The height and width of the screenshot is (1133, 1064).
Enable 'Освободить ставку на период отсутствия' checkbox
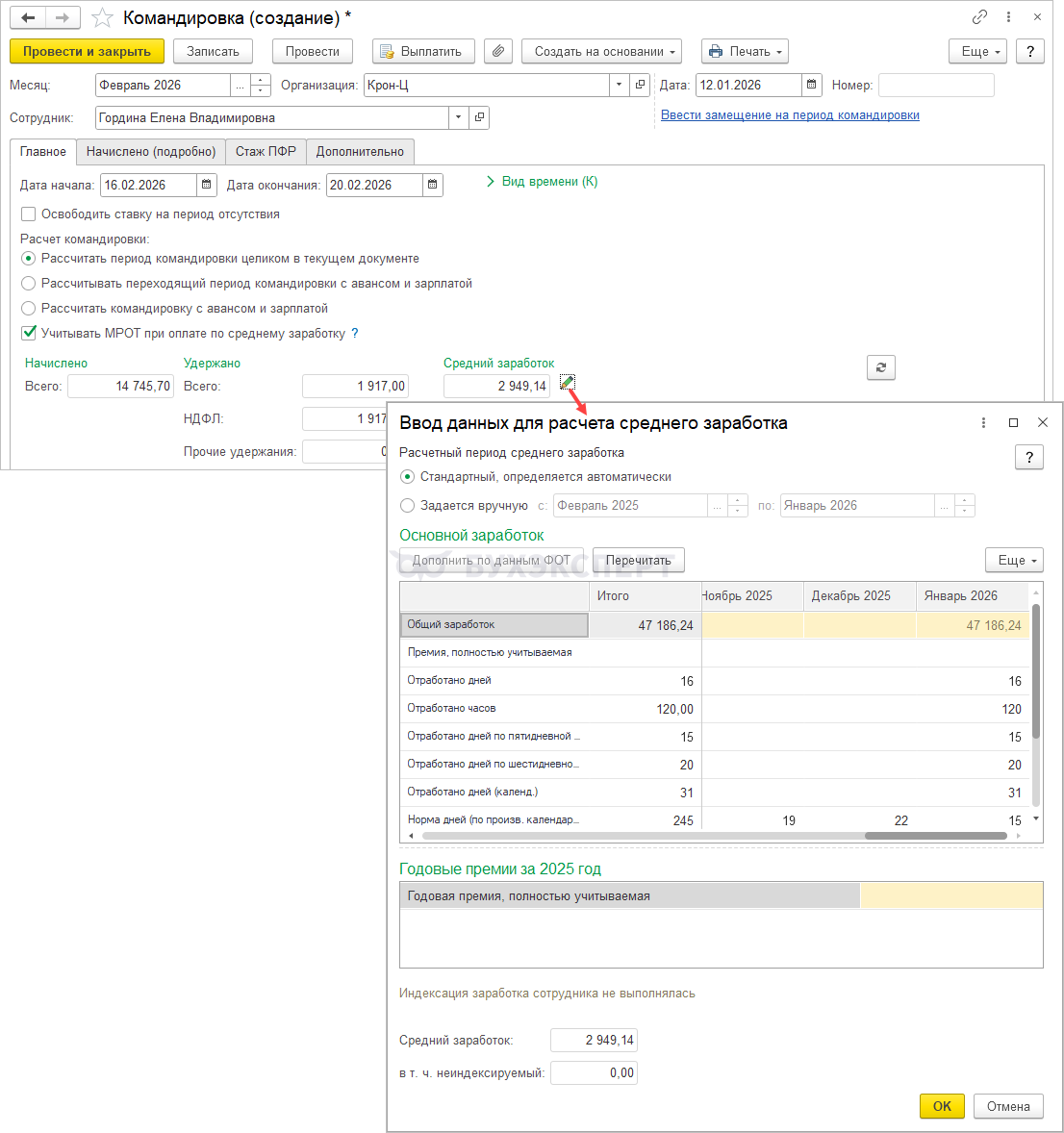[x=29, y=214]
